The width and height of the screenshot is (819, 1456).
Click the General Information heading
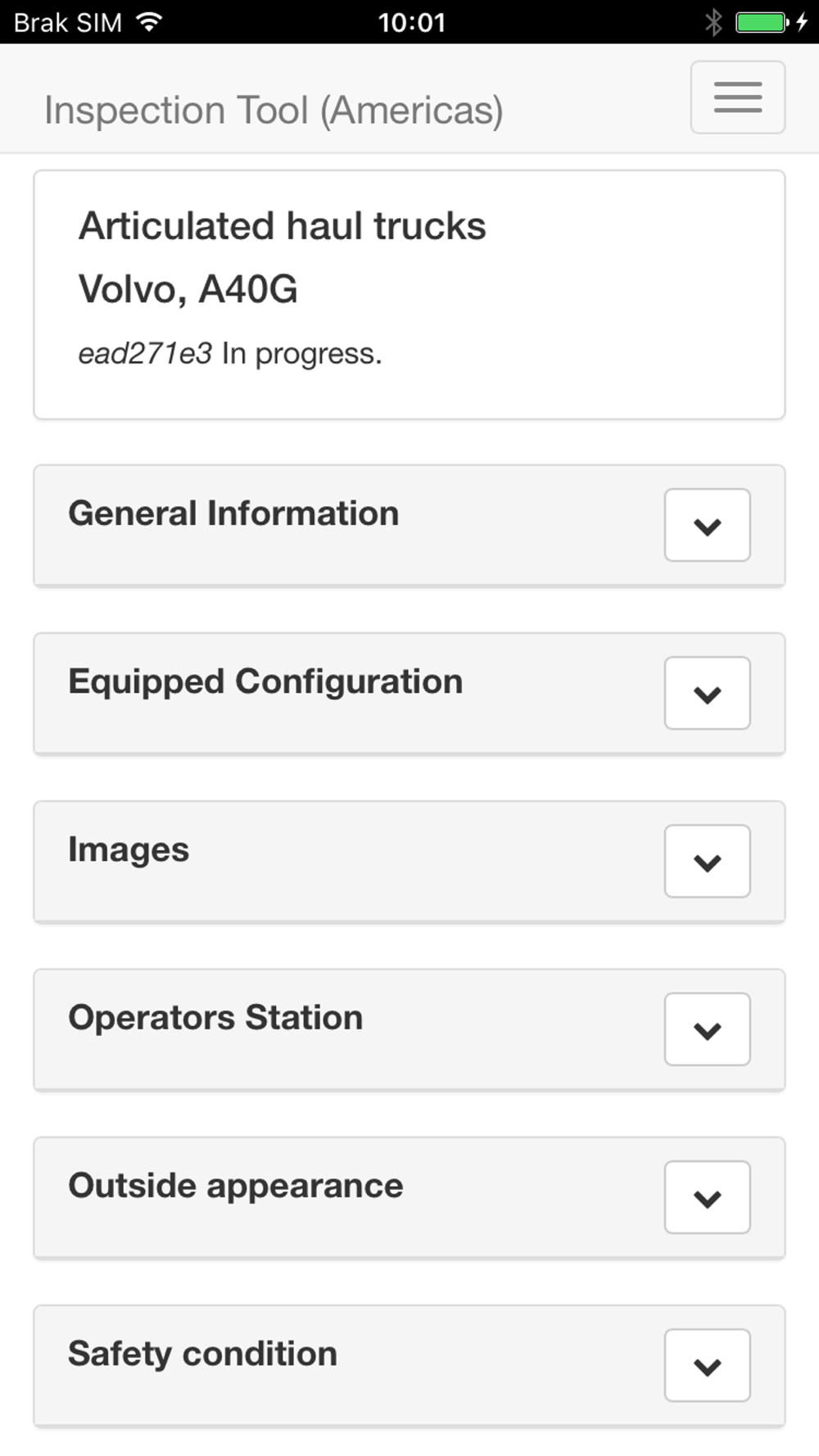tap(233, 513)
